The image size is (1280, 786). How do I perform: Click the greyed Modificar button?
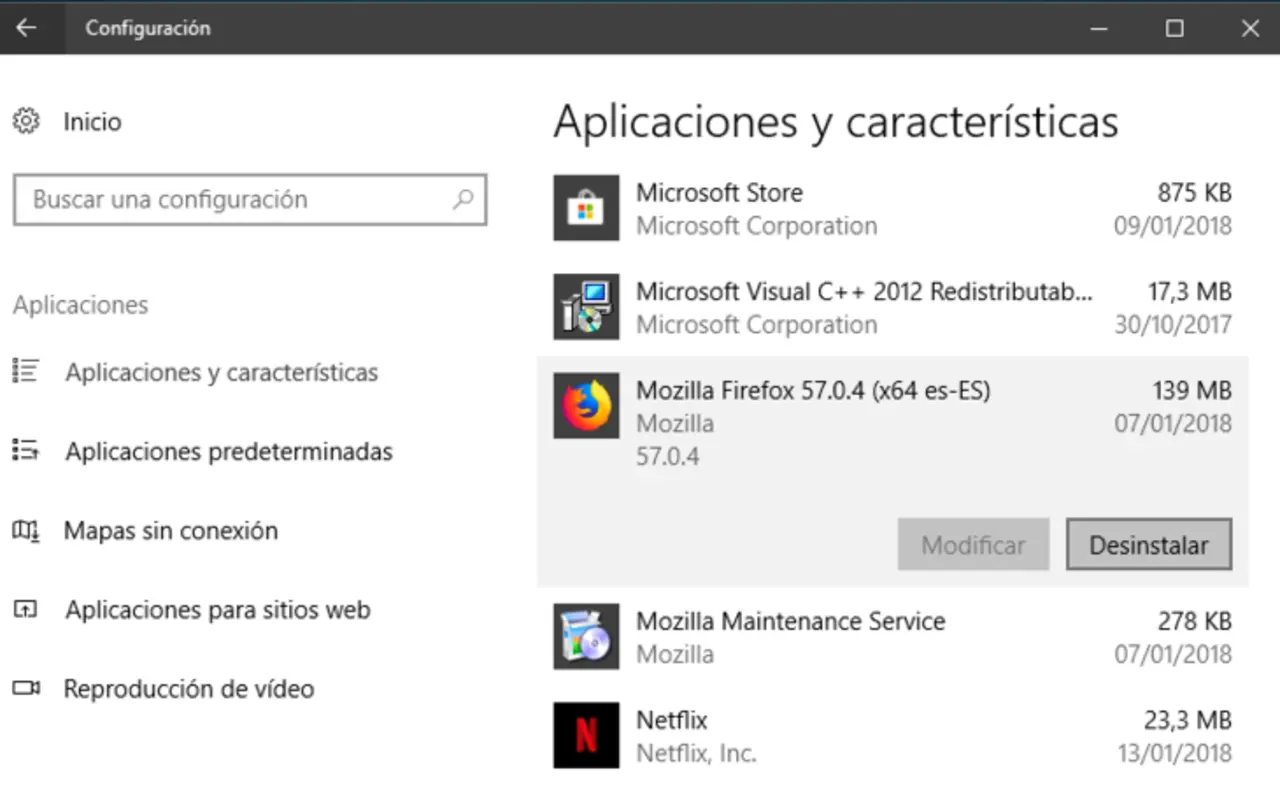click(x=973, y=545)
